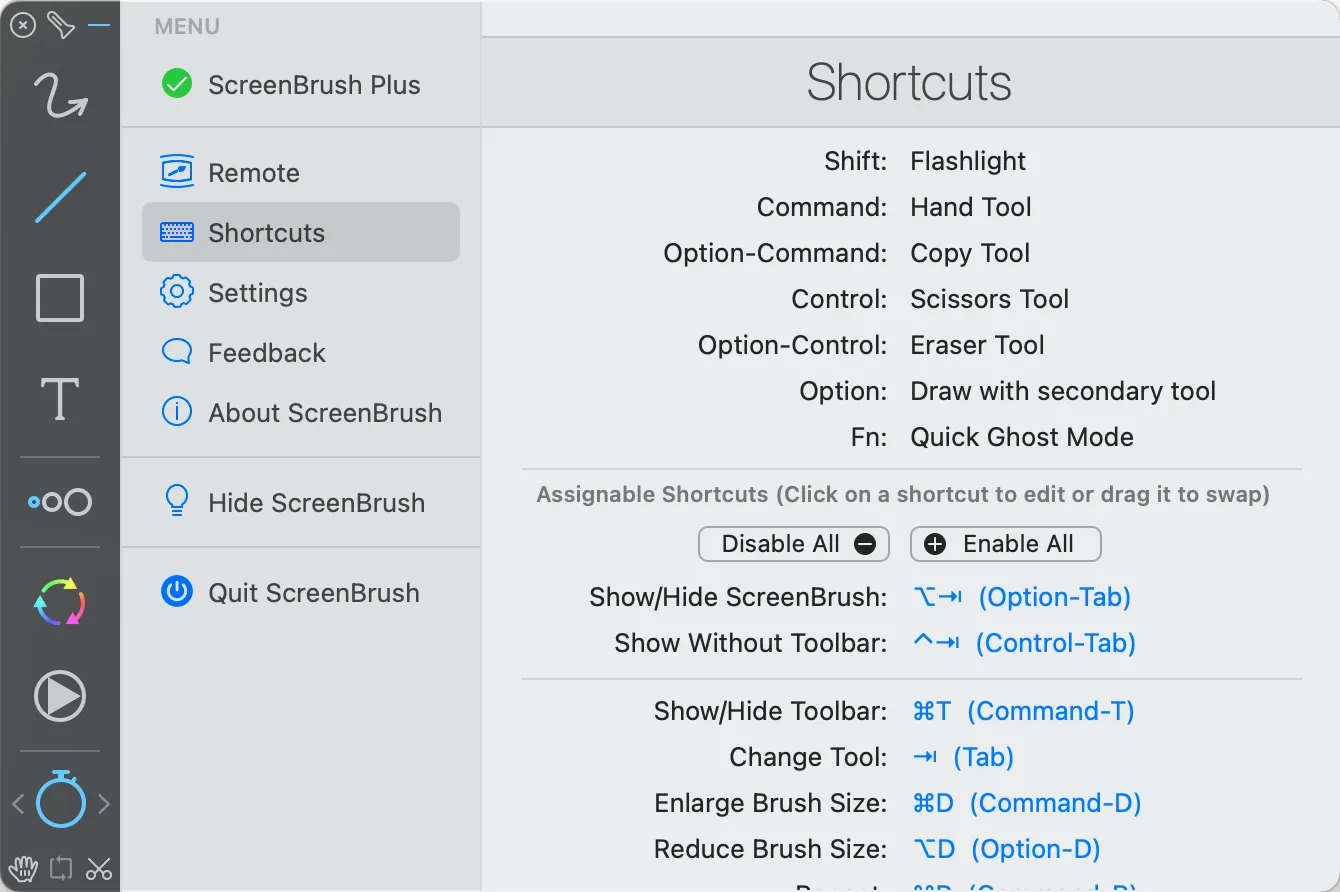Click the right arrow next to stopwatch
This screenshot has height=892, width=1340.
pyautogui.click(x=104, y=804)
